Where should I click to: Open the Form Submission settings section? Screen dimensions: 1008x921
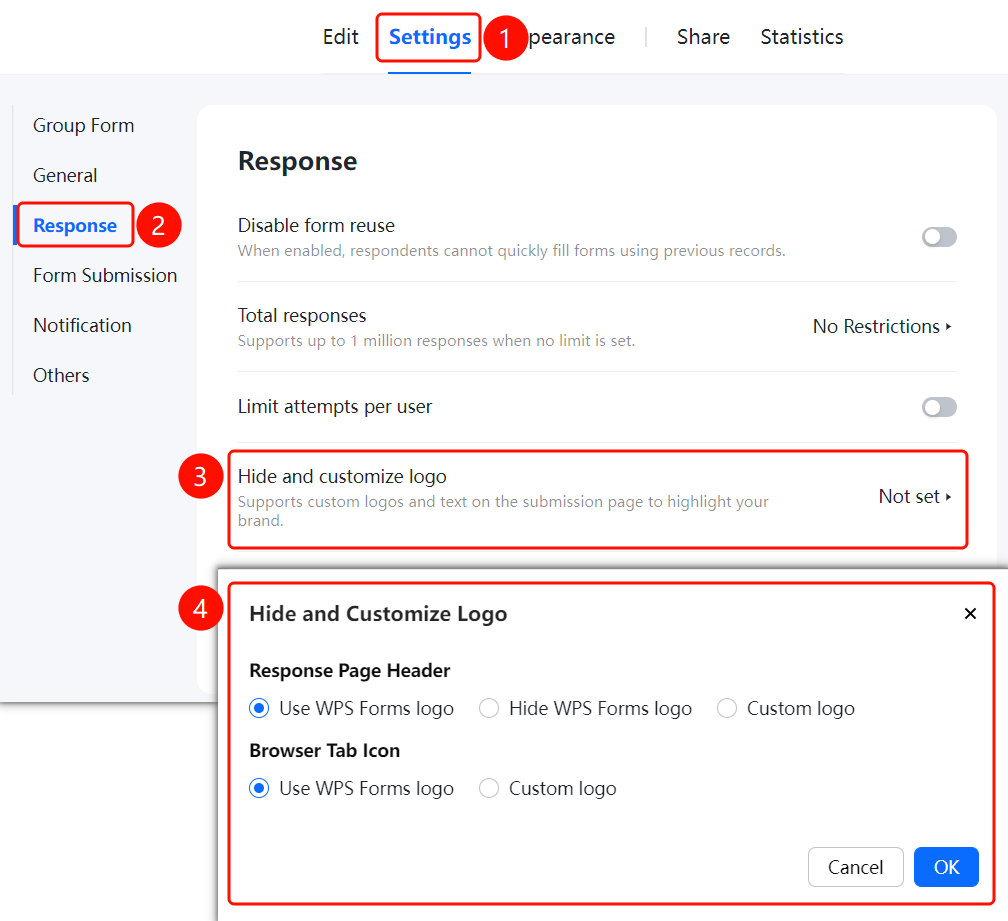tap(105, 276)
